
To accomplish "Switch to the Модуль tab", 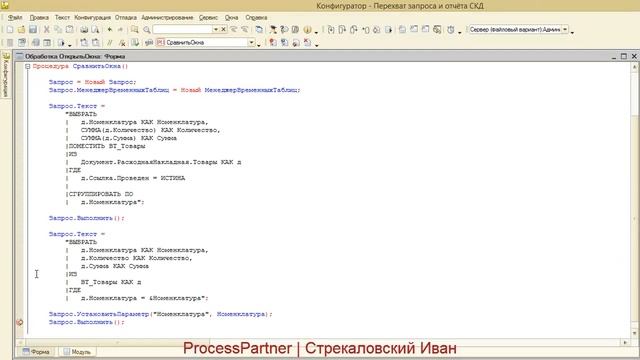I will (x=77, y=352).
